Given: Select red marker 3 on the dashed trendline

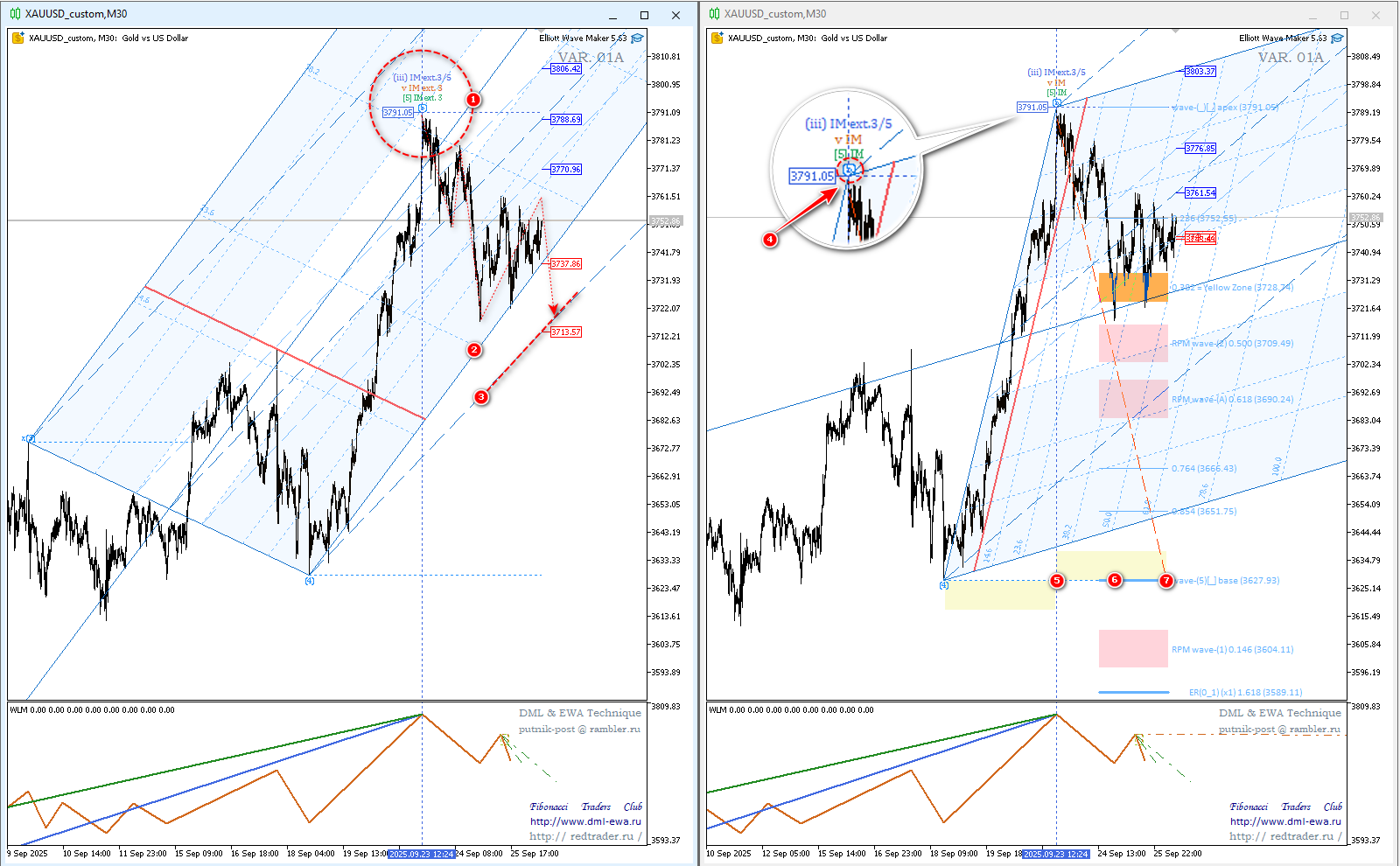Looking at the screenshot, I should click(x=481, y=397).
